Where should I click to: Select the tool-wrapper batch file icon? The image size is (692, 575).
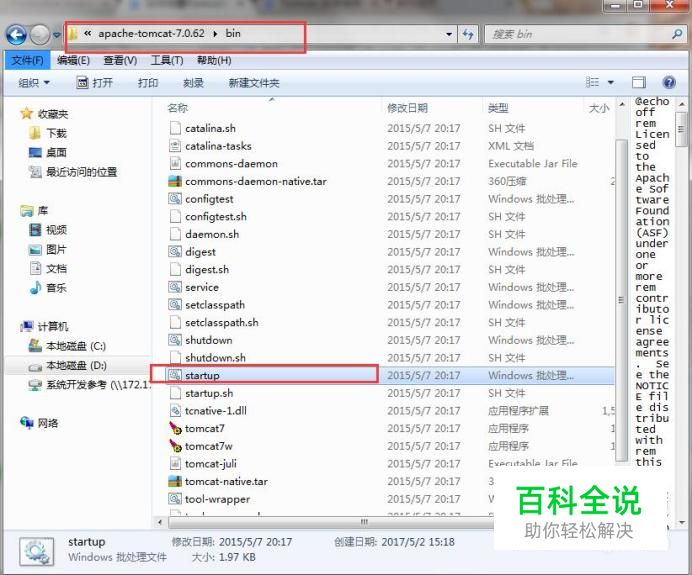[x=175, y=499]
